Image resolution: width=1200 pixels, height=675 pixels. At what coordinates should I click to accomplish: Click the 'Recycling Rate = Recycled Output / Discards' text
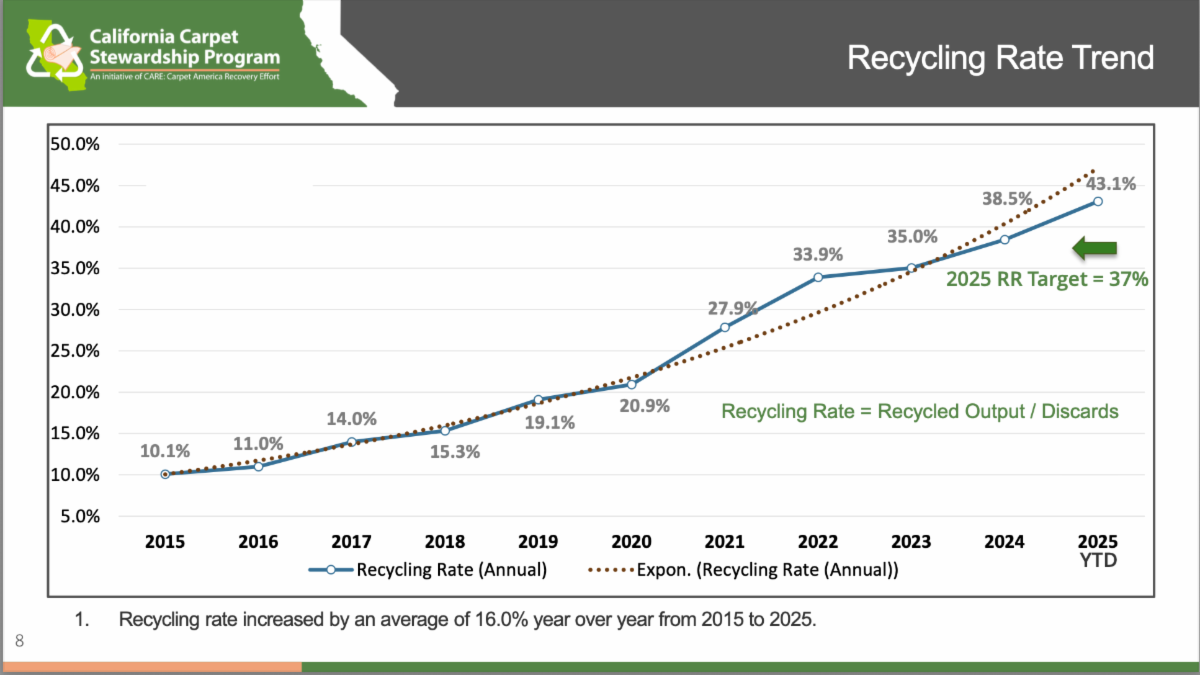coord(920,411)
